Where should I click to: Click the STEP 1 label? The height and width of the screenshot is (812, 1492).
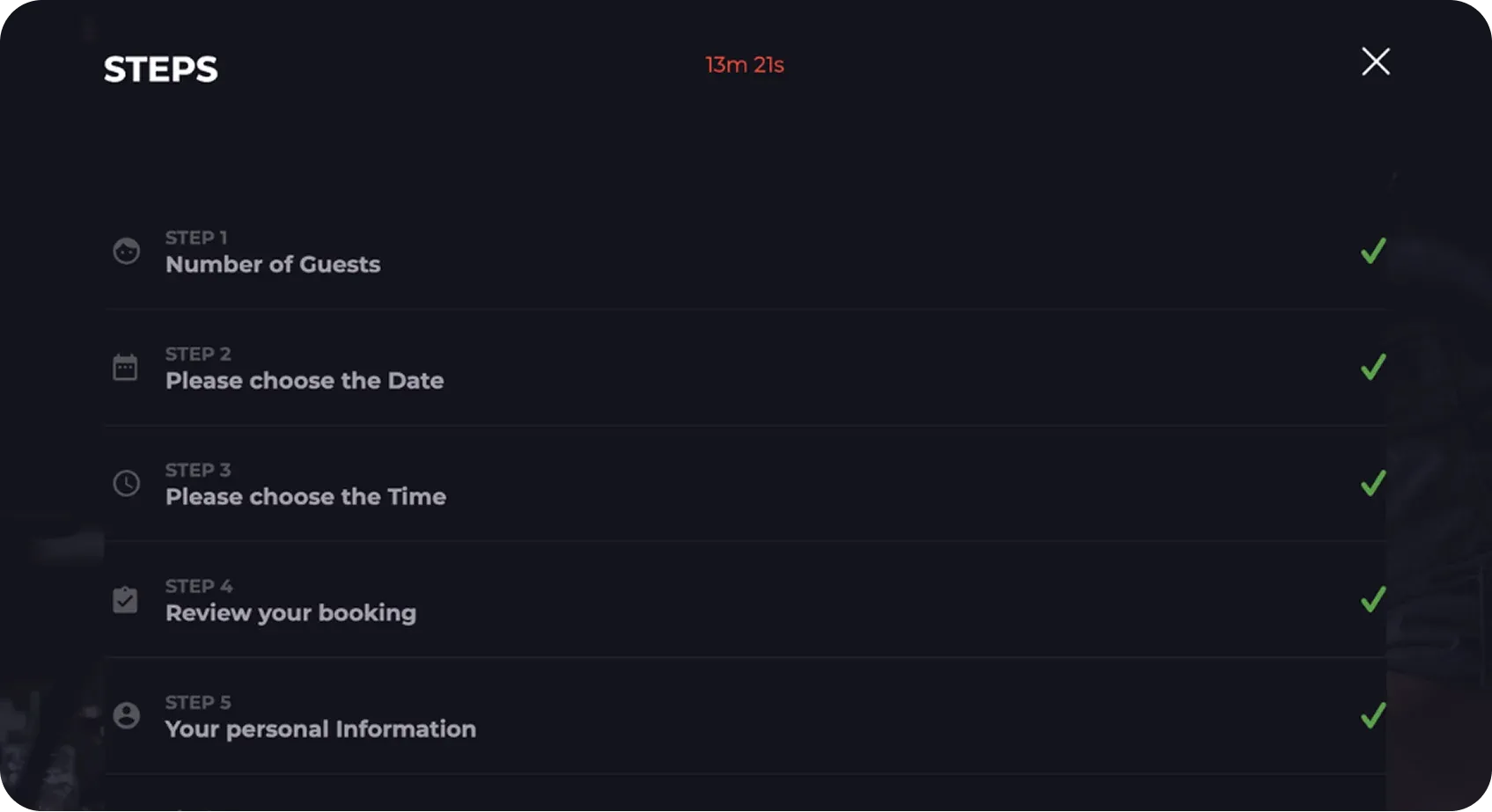coord(196,238)
